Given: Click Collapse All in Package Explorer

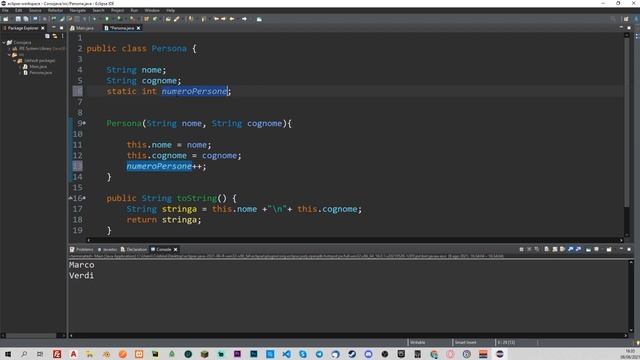Looking at the screenshot, I should [47, 36].
